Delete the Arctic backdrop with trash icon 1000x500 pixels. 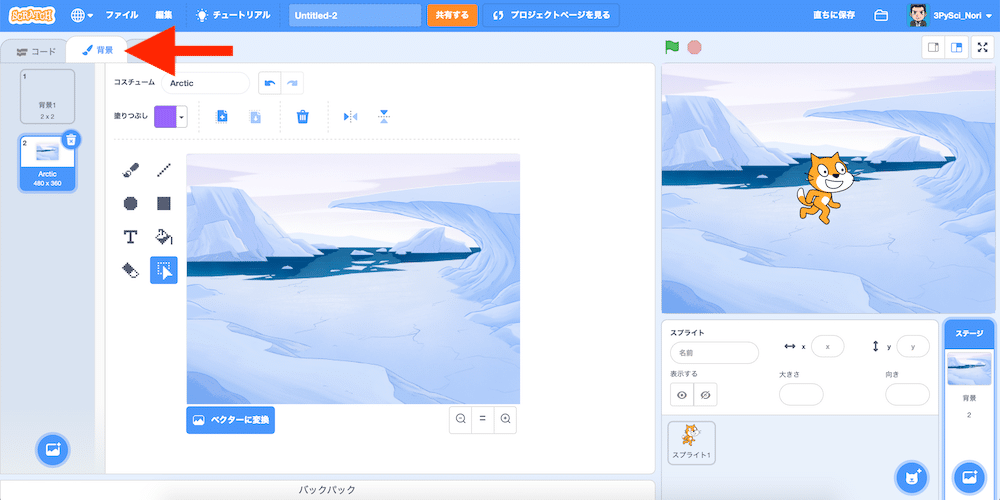72,139
